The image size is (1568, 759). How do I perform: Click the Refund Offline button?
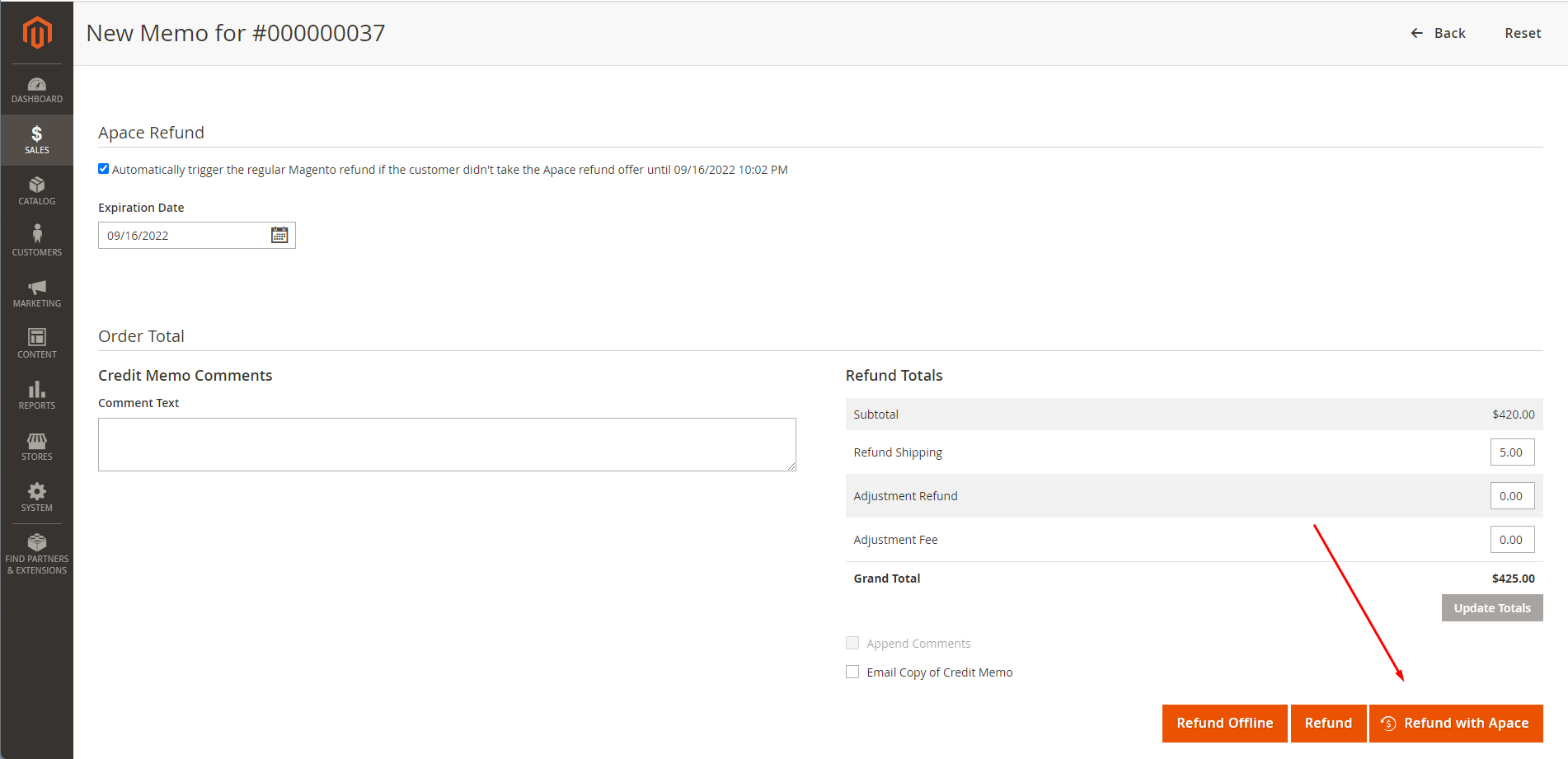click(x=1224, y=723)
